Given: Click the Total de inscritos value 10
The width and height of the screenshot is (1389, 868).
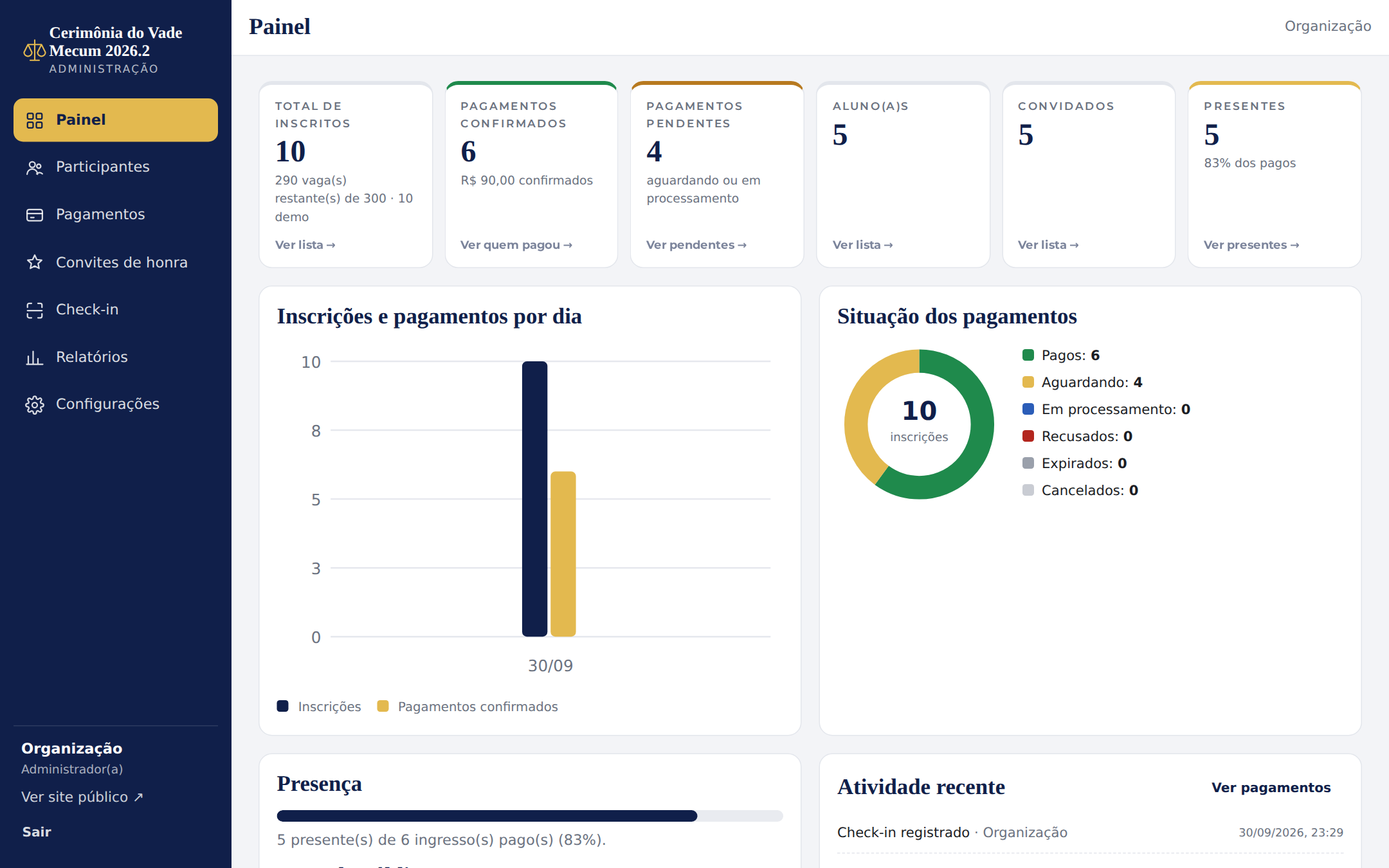Looking at the screenshot, I should pos(290,152).
